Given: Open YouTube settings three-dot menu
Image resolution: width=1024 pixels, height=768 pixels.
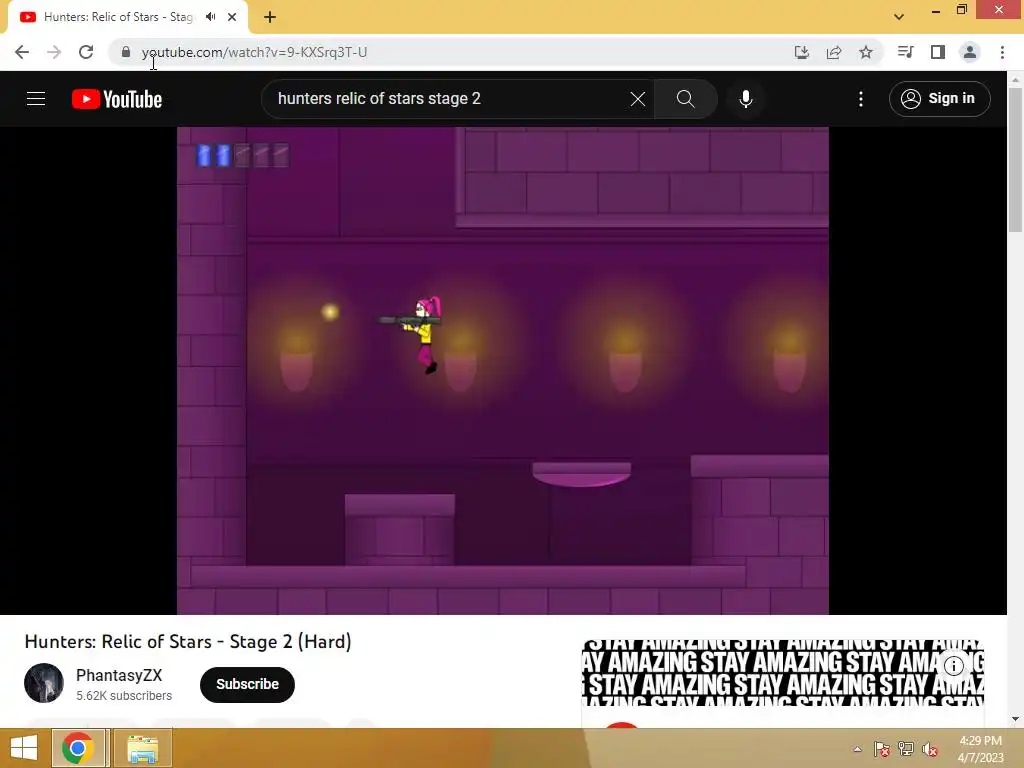Looking at the screenshot, I should (x=861, y=99).
